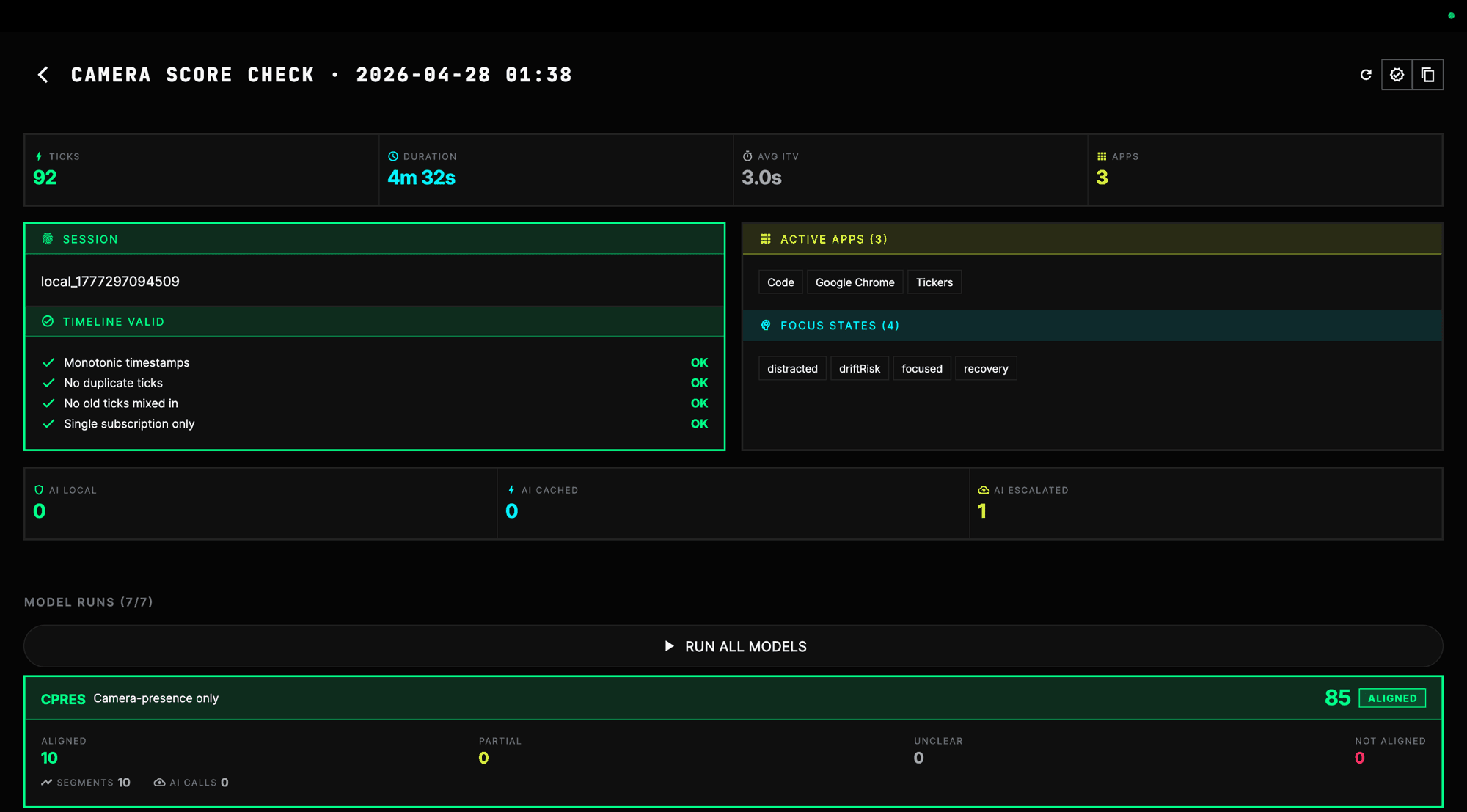Collapse the Focus States (4) header
1467x812 pixels.
1092,325
